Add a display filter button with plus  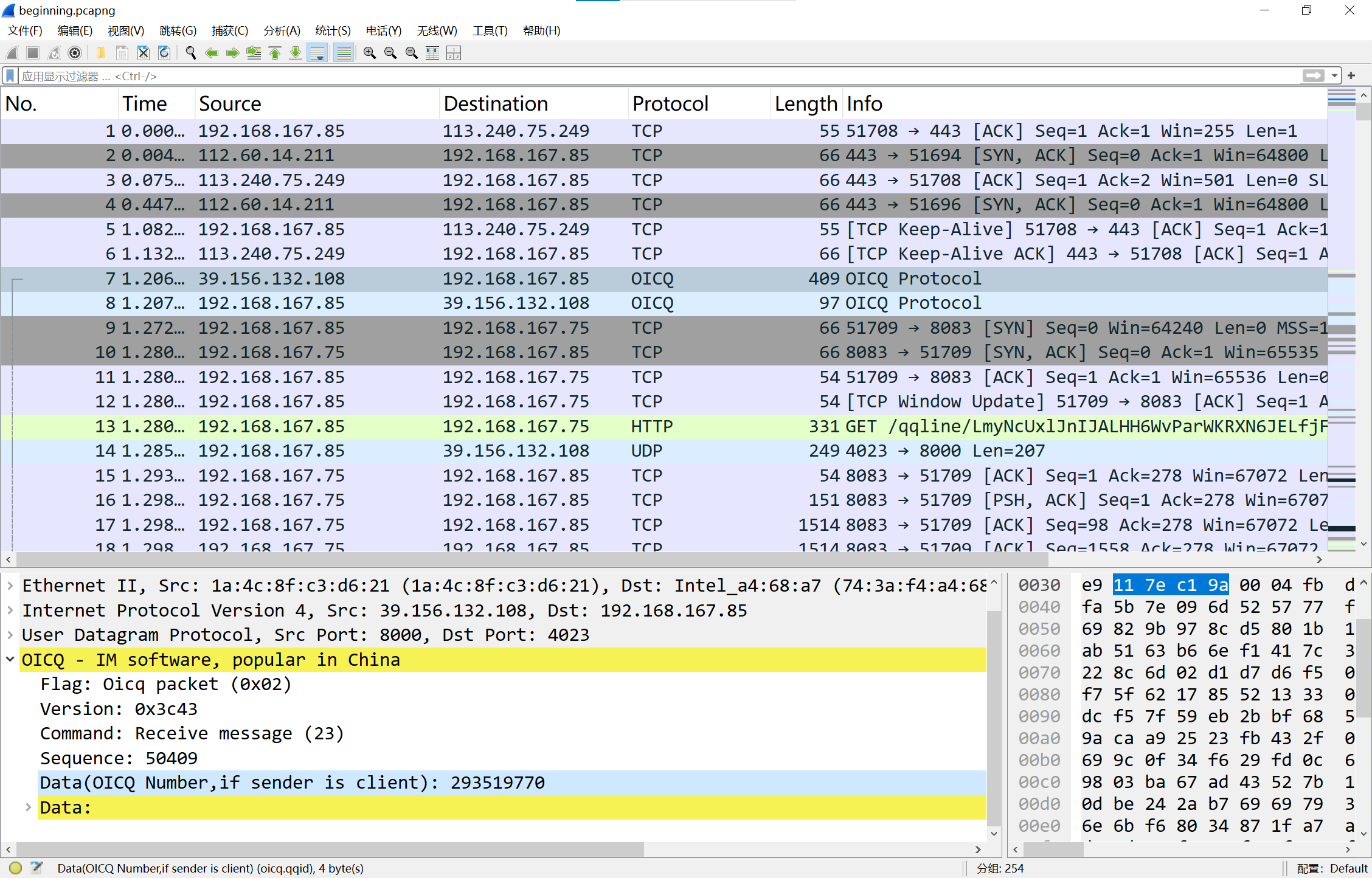pyautogui.click(x=1351, y=76)
